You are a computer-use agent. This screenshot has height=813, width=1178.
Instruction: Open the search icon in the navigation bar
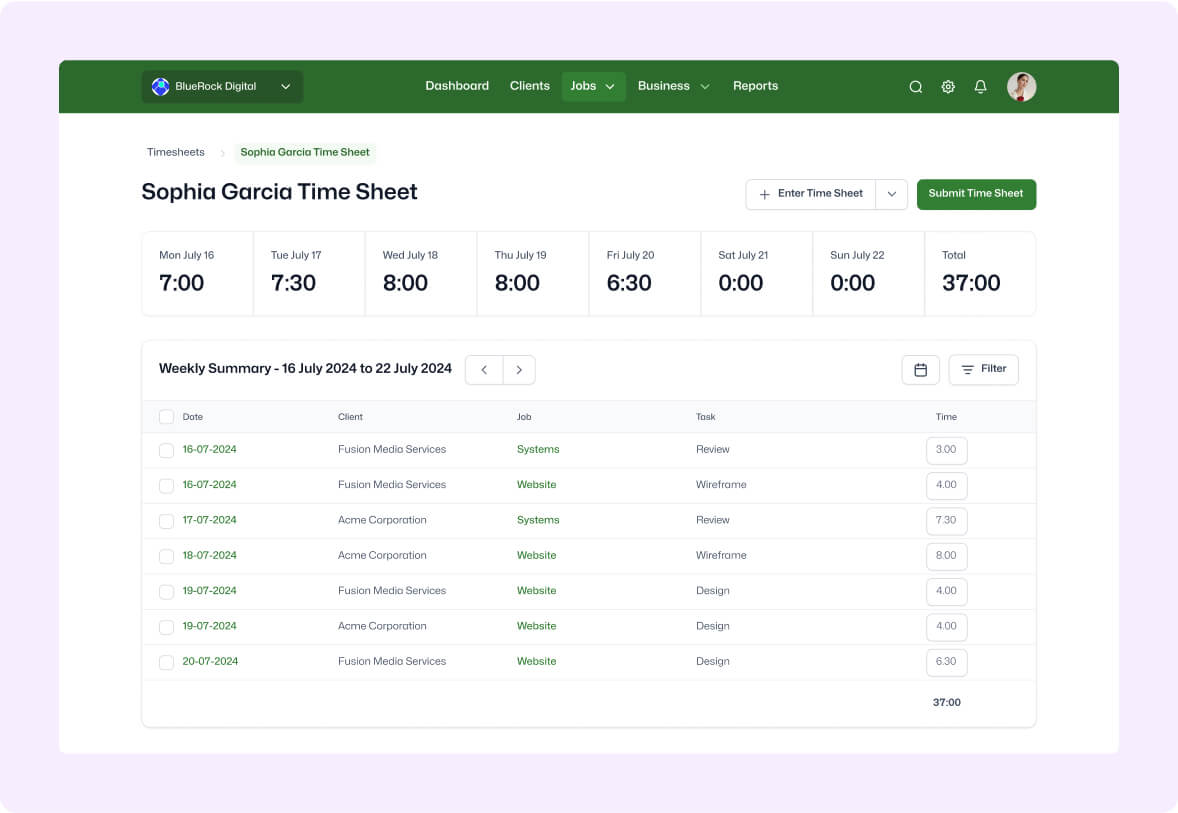coord(915,86)
